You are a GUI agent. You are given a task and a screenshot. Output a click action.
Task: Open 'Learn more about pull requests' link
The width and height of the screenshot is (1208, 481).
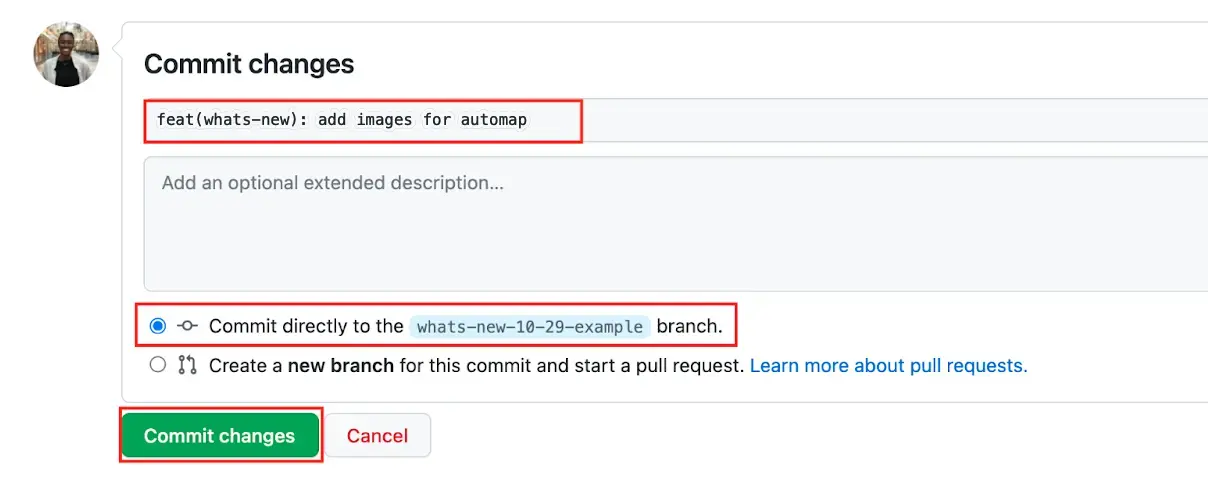(888, 366)
